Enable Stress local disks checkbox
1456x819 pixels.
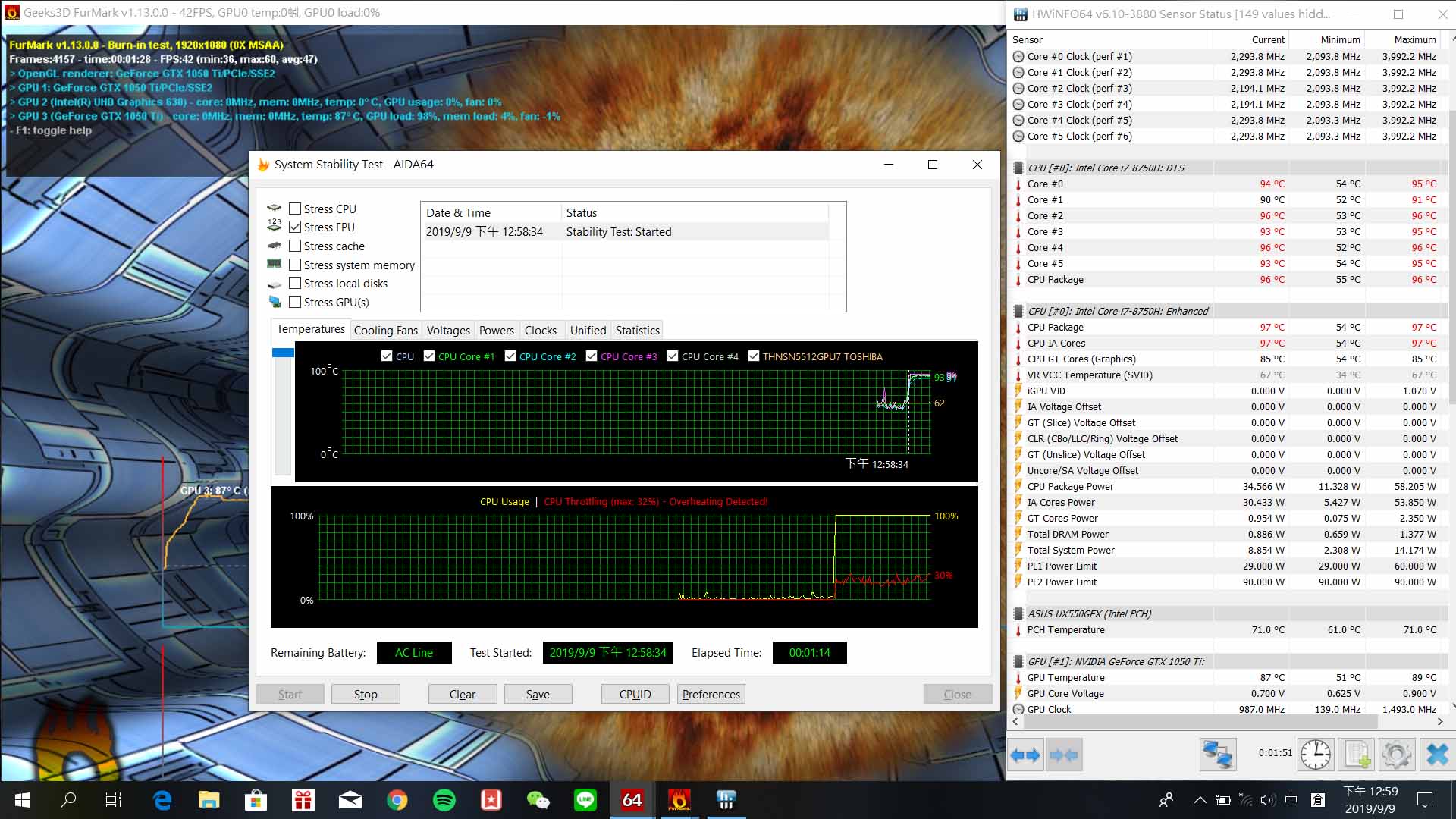click(x=295, y=283)
